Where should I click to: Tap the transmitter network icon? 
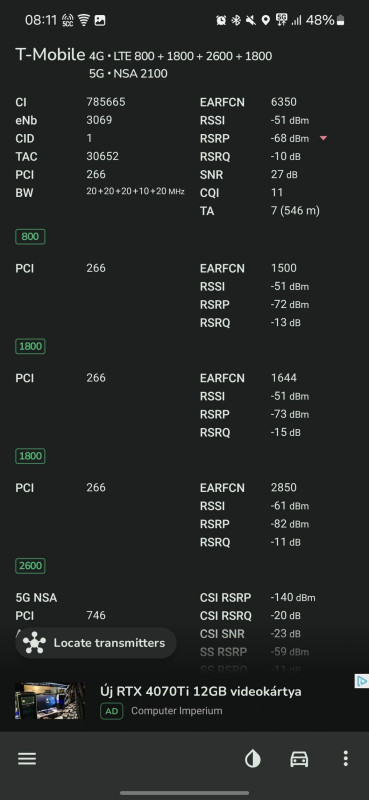pos(35,643)
